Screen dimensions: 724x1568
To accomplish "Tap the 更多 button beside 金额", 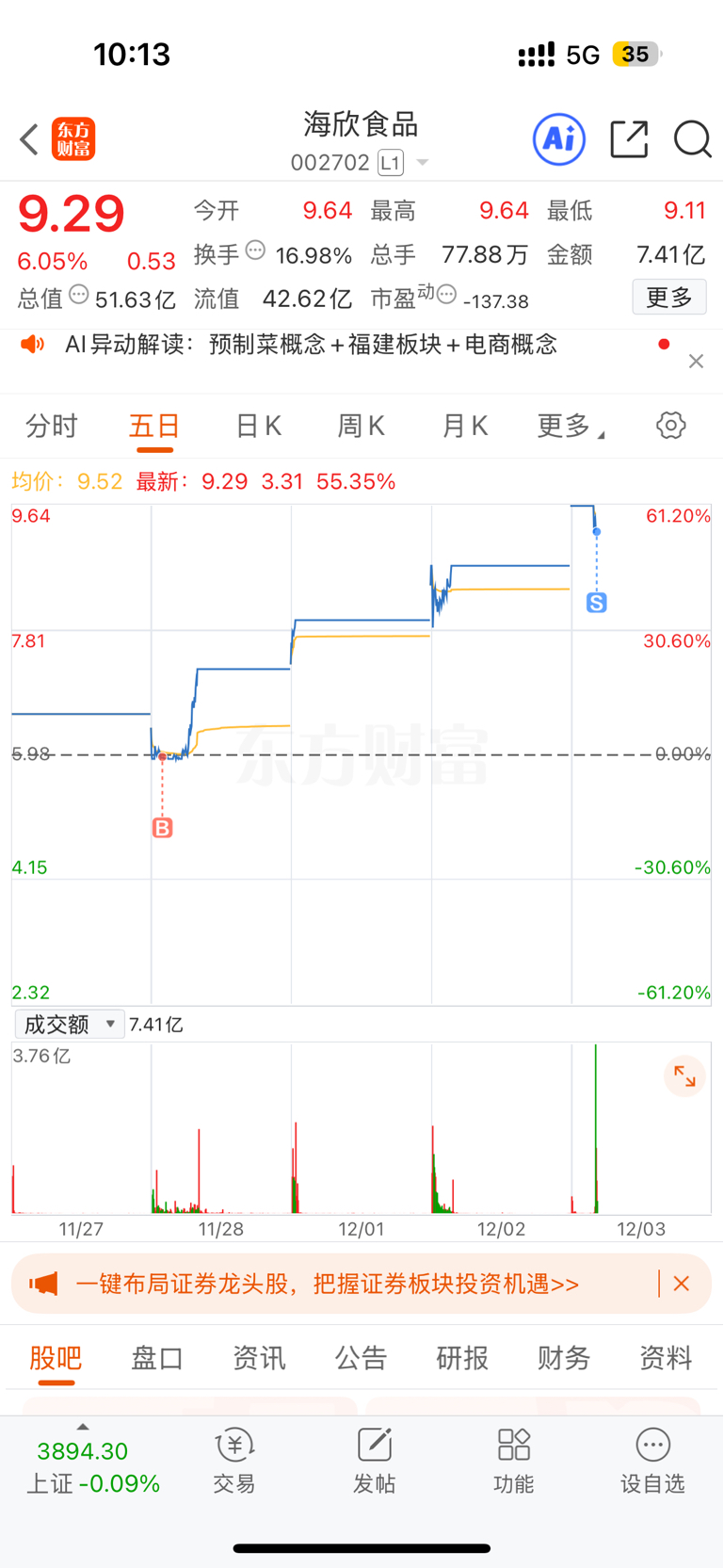I will (669, 298).
